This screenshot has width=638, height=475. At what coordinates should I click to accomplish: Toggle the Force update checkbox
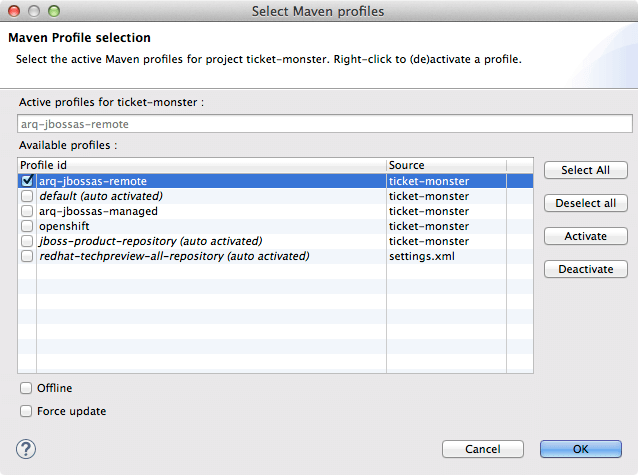pos(26,411)
